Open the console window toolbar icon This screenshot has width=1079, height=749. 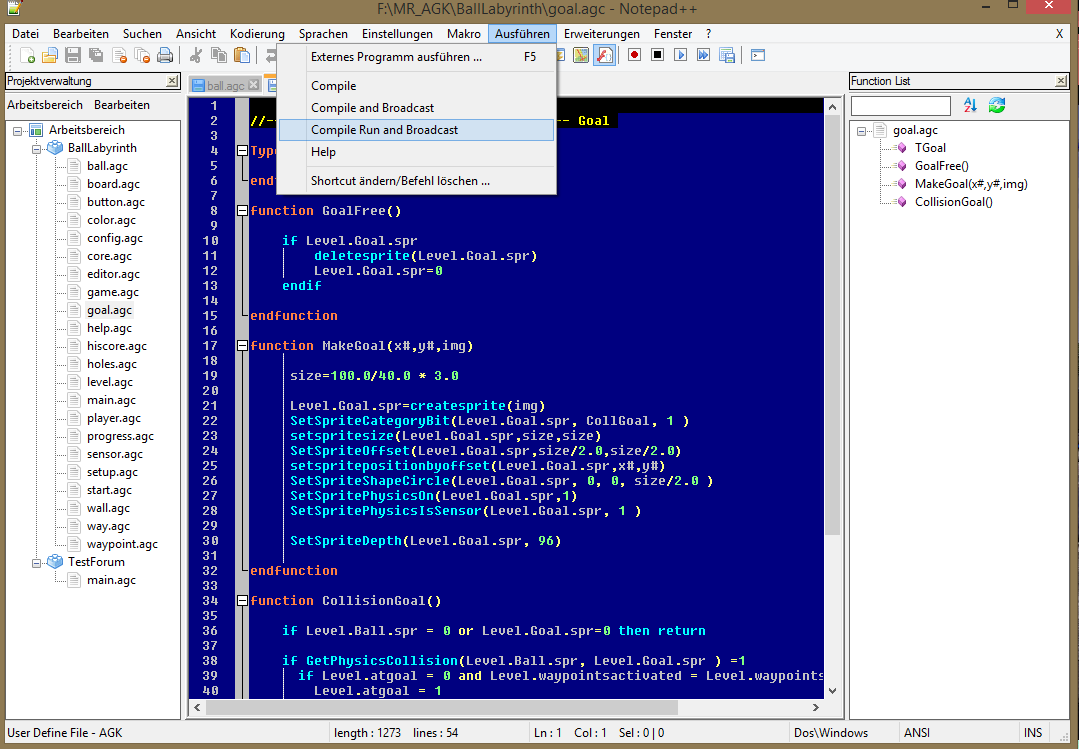coord(758,54)
